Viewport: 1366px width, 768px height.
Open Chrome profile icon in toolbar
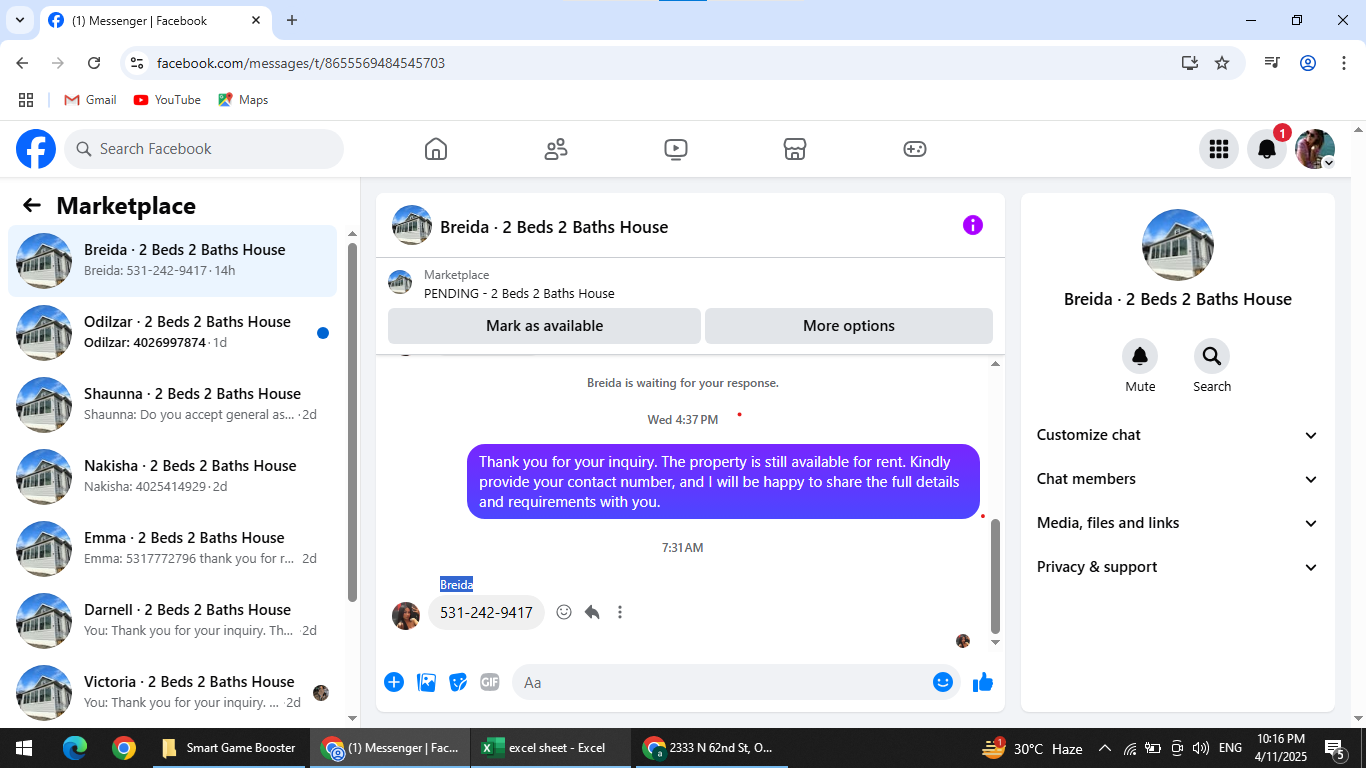[1308, 63]
